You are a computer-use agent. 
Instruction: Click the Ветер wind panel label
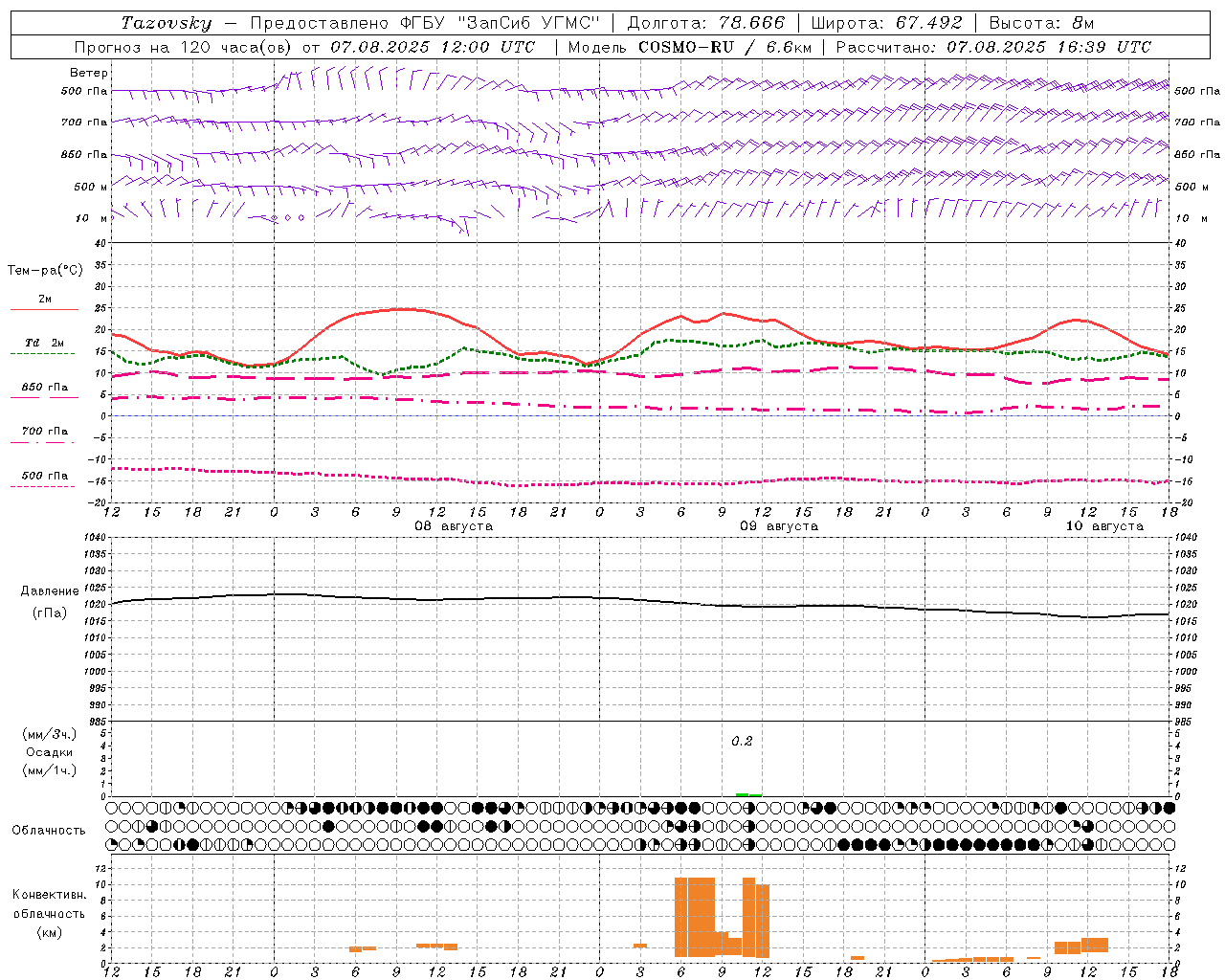point(89,73)
